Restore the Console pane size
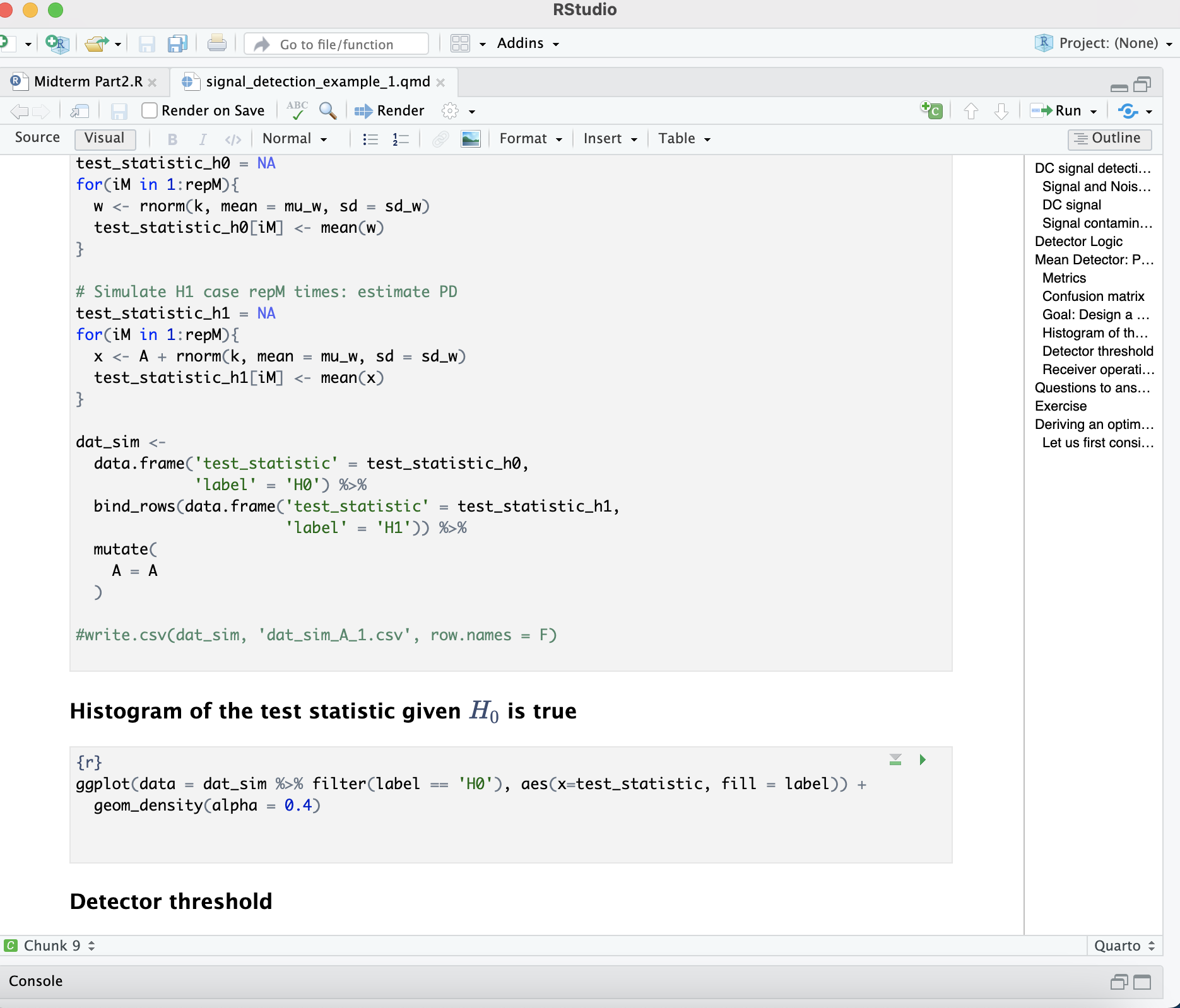The width and height of the screenshot is (1180, 1008). coord(1119,982)
